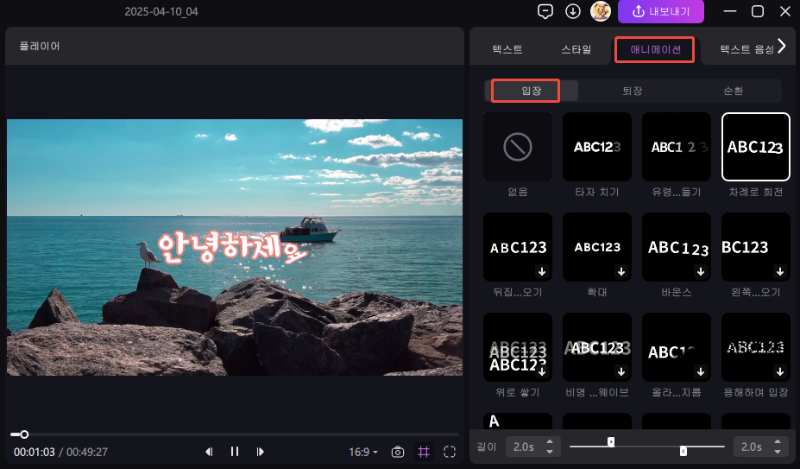Open the 16:9 aspect ratio dropdown

point(363,452)
